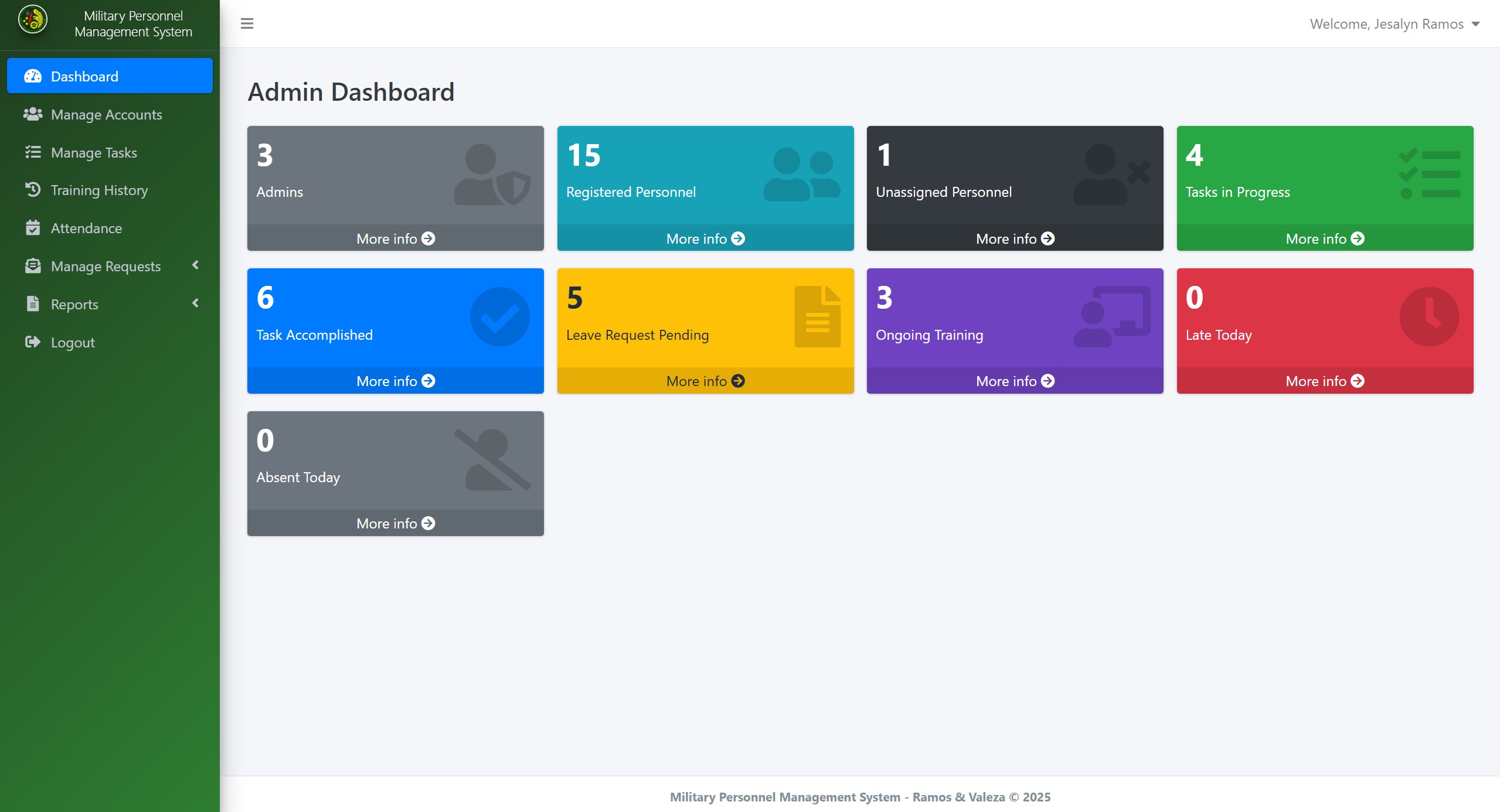The image size is (1500, 812).
Task: Click the military system logo emblem
Action: (33, 20)
